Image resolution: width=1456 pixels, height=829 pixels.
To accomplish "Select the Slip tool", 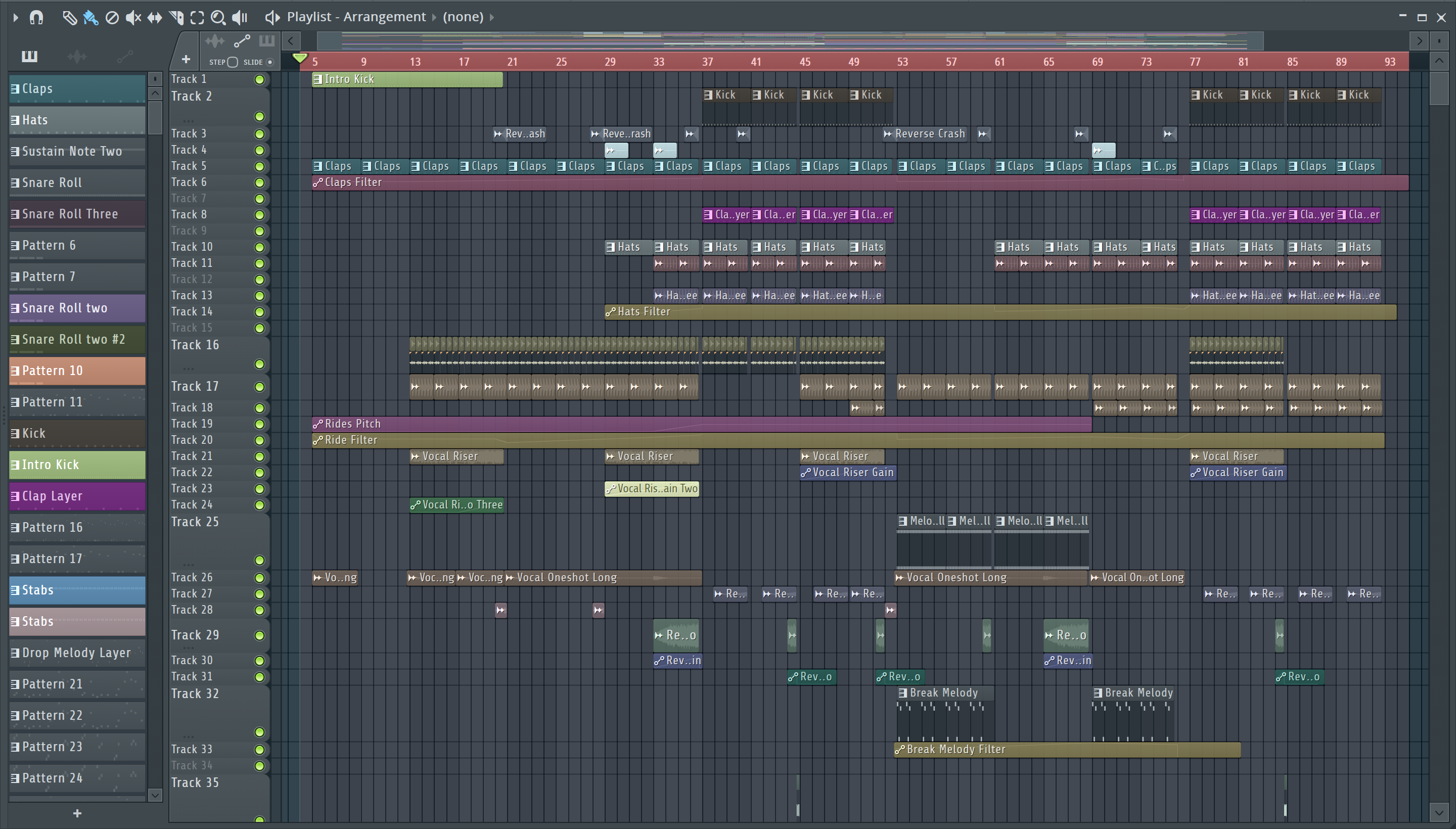I will (x=154, y=18).
